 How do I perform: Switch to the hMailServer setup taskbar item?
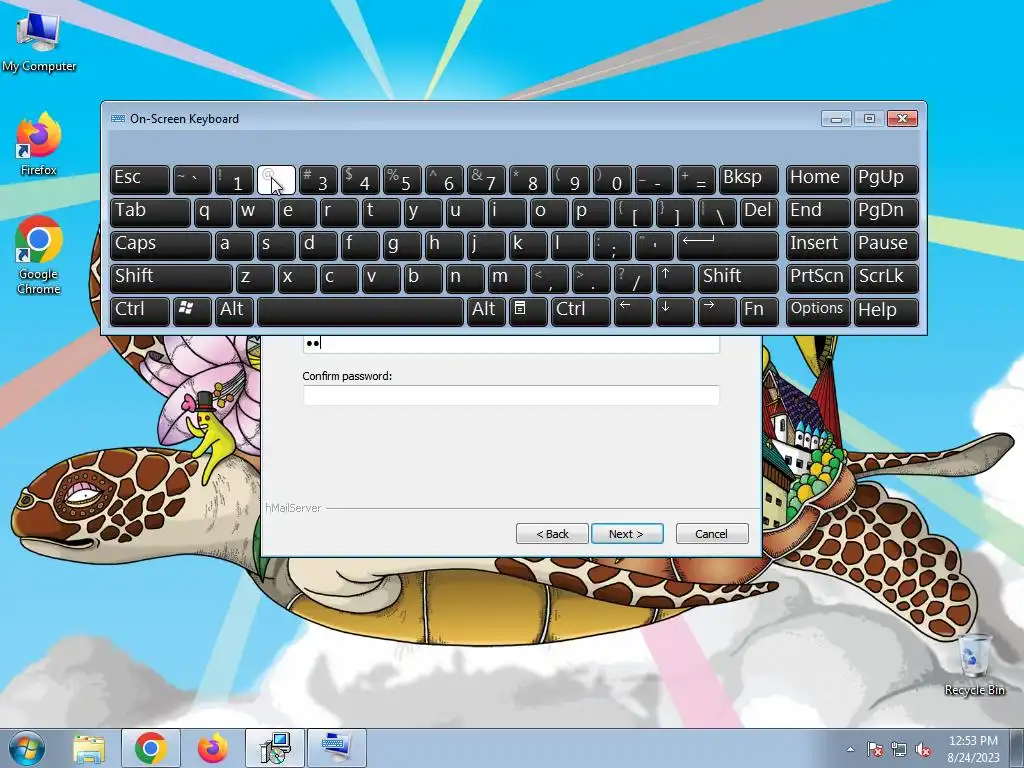[x=274, y=748]
